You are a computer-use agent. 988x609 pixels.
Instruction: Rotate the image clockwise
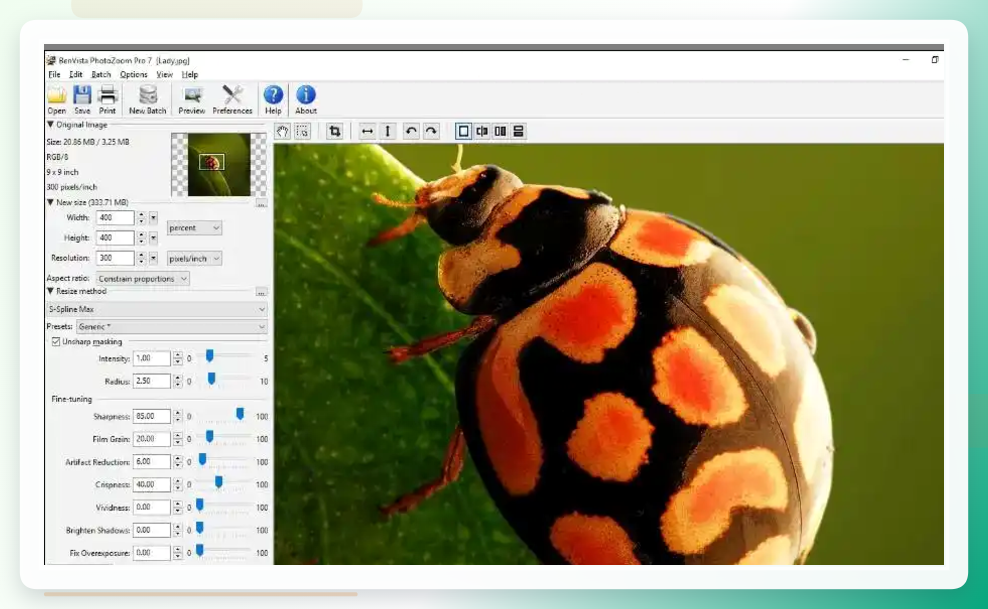point(431,131)
